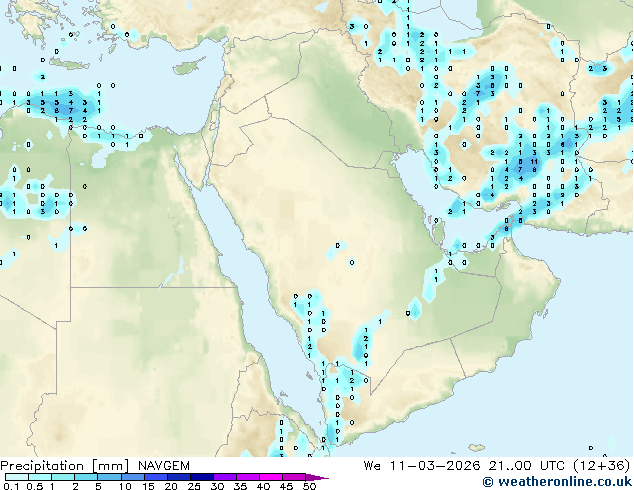This screenshot has width=634, height=490.
Task: Click the "We" weekday abbreviation
Action: (372, 466)
